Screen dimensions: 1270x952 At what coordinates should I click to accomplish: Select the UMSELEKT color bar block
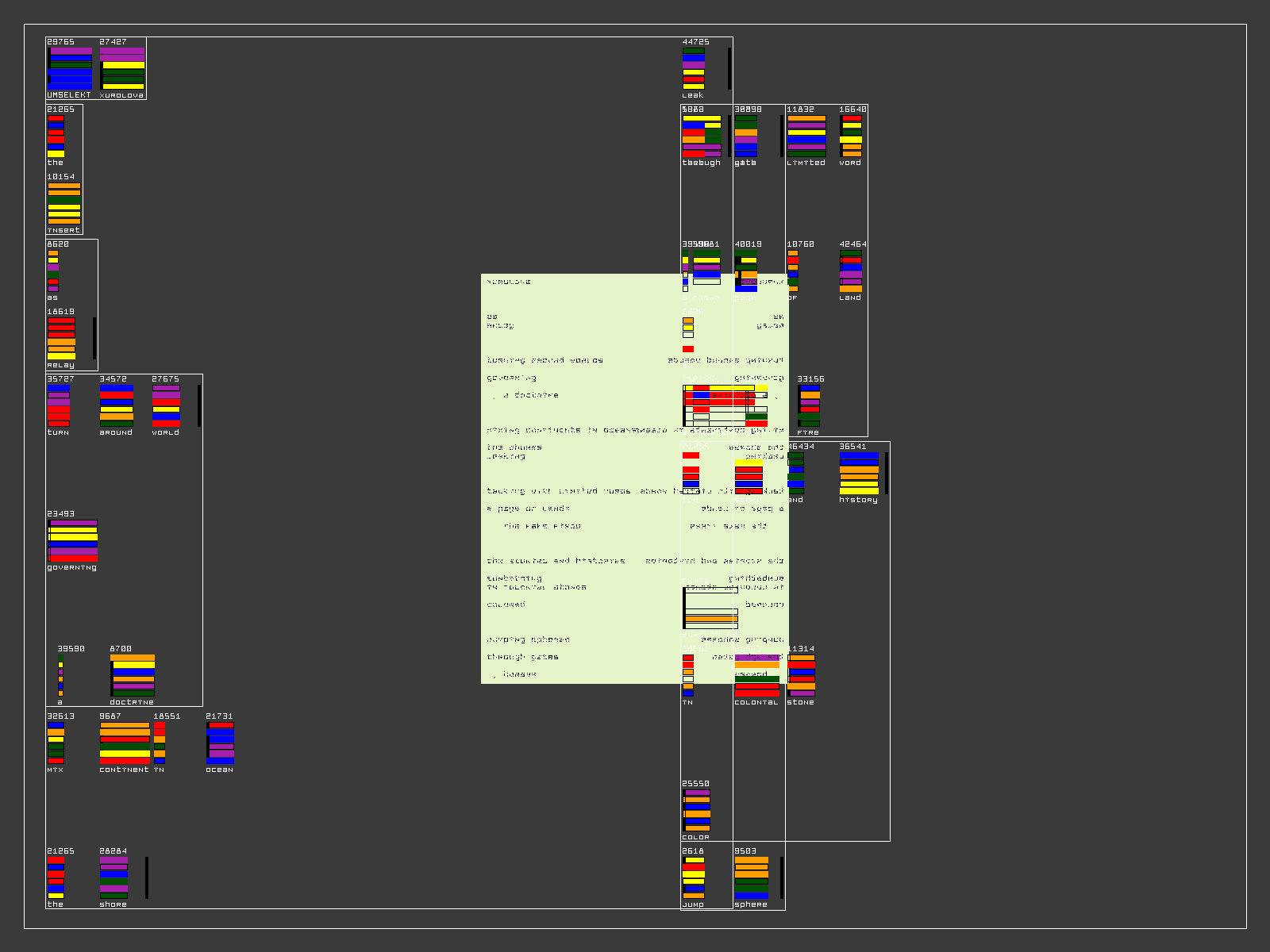70,68
